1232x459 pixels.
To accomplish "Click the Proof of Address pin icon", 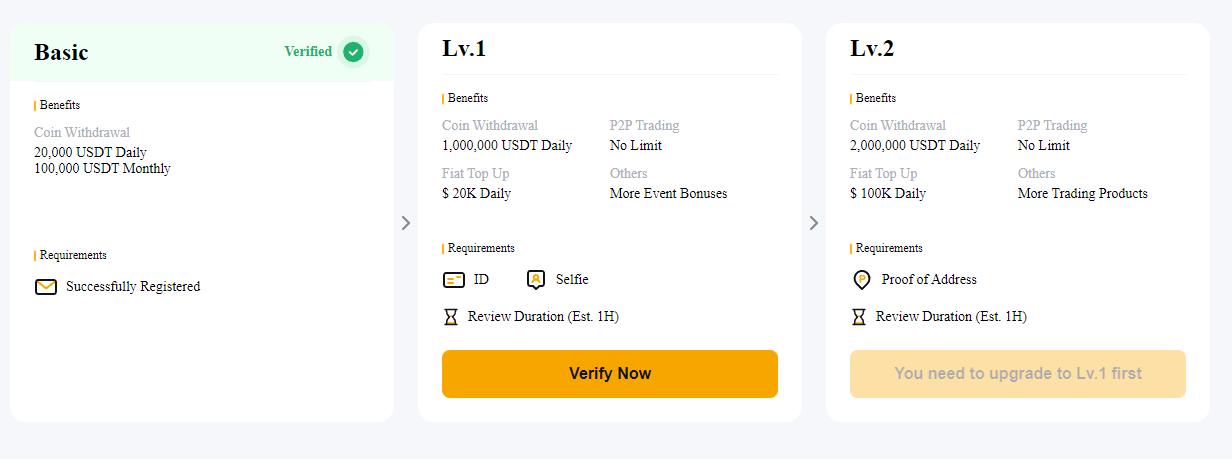I will tap(861, 280).
